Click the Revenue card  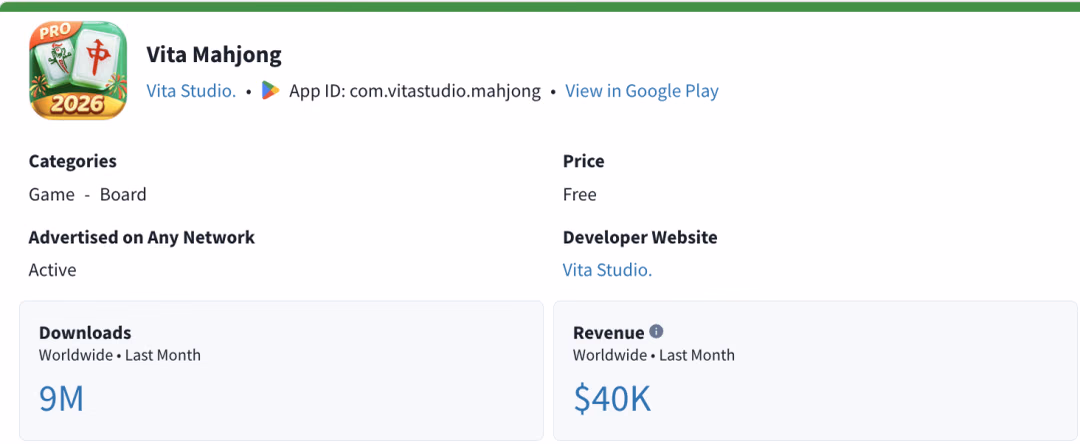pos(816,370)
